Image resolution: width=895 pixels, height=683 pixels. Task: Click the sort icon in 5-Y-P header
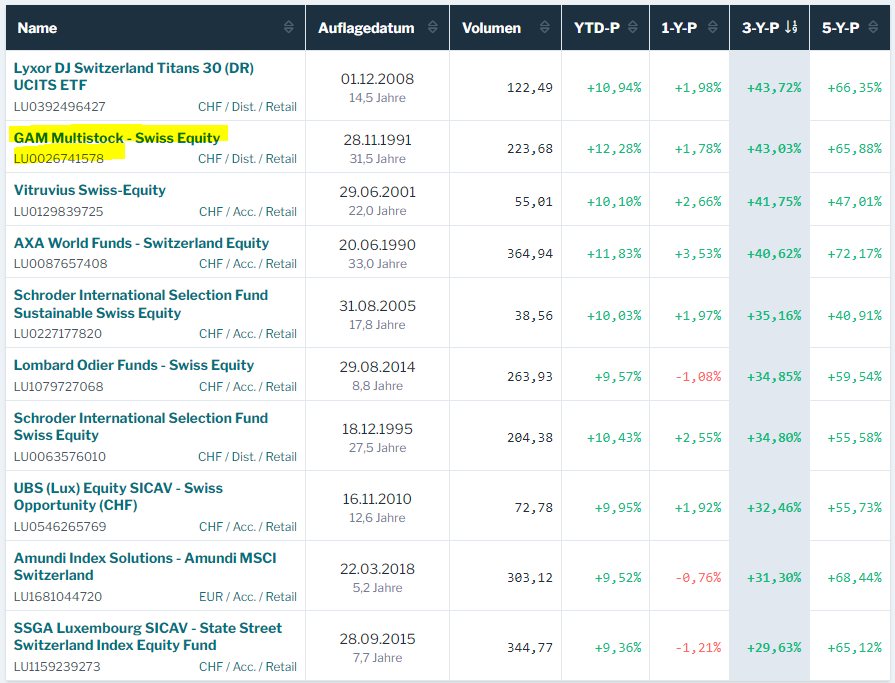(x=871, y=28)
